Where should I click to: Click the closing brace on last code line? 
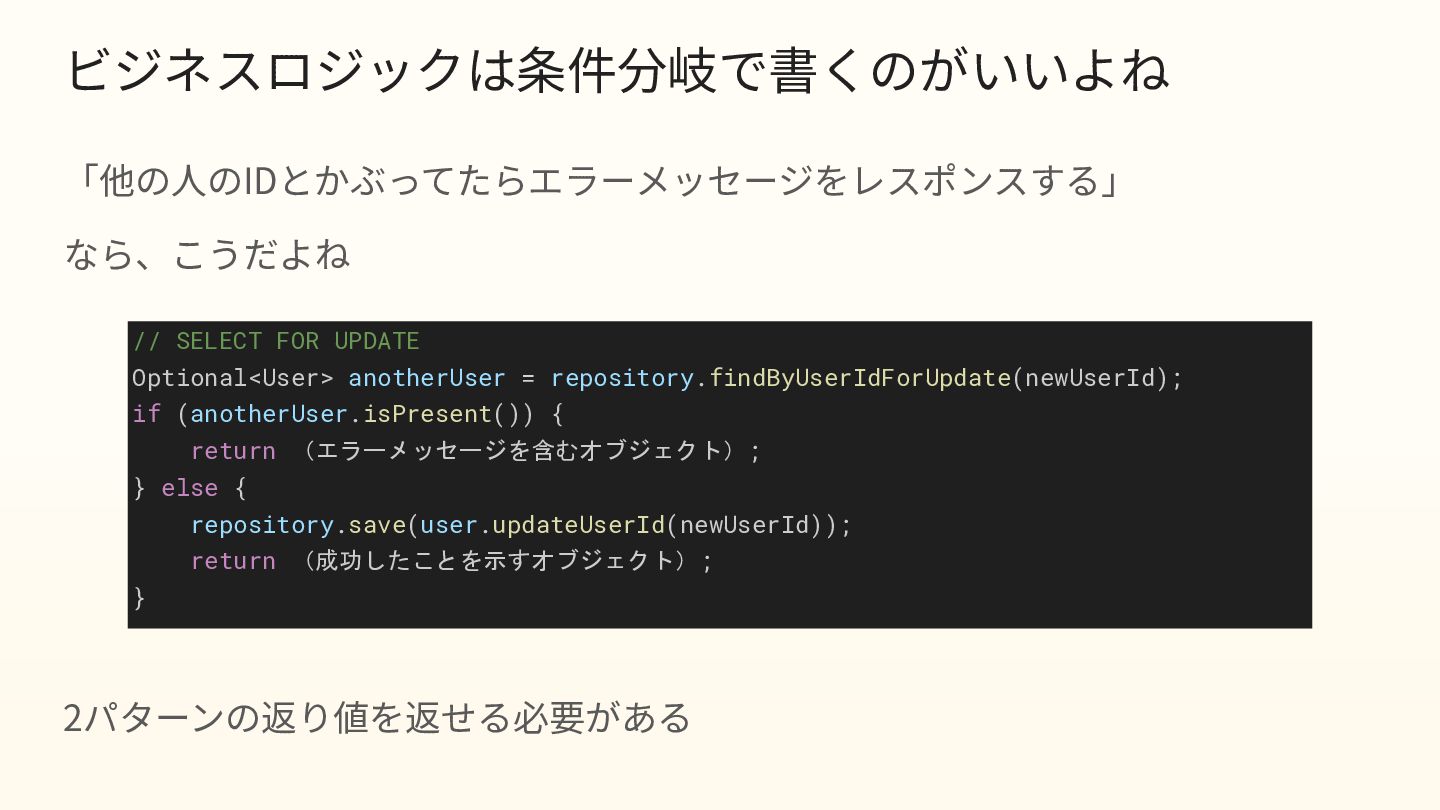pyautogui.click(x=139, y=598)
